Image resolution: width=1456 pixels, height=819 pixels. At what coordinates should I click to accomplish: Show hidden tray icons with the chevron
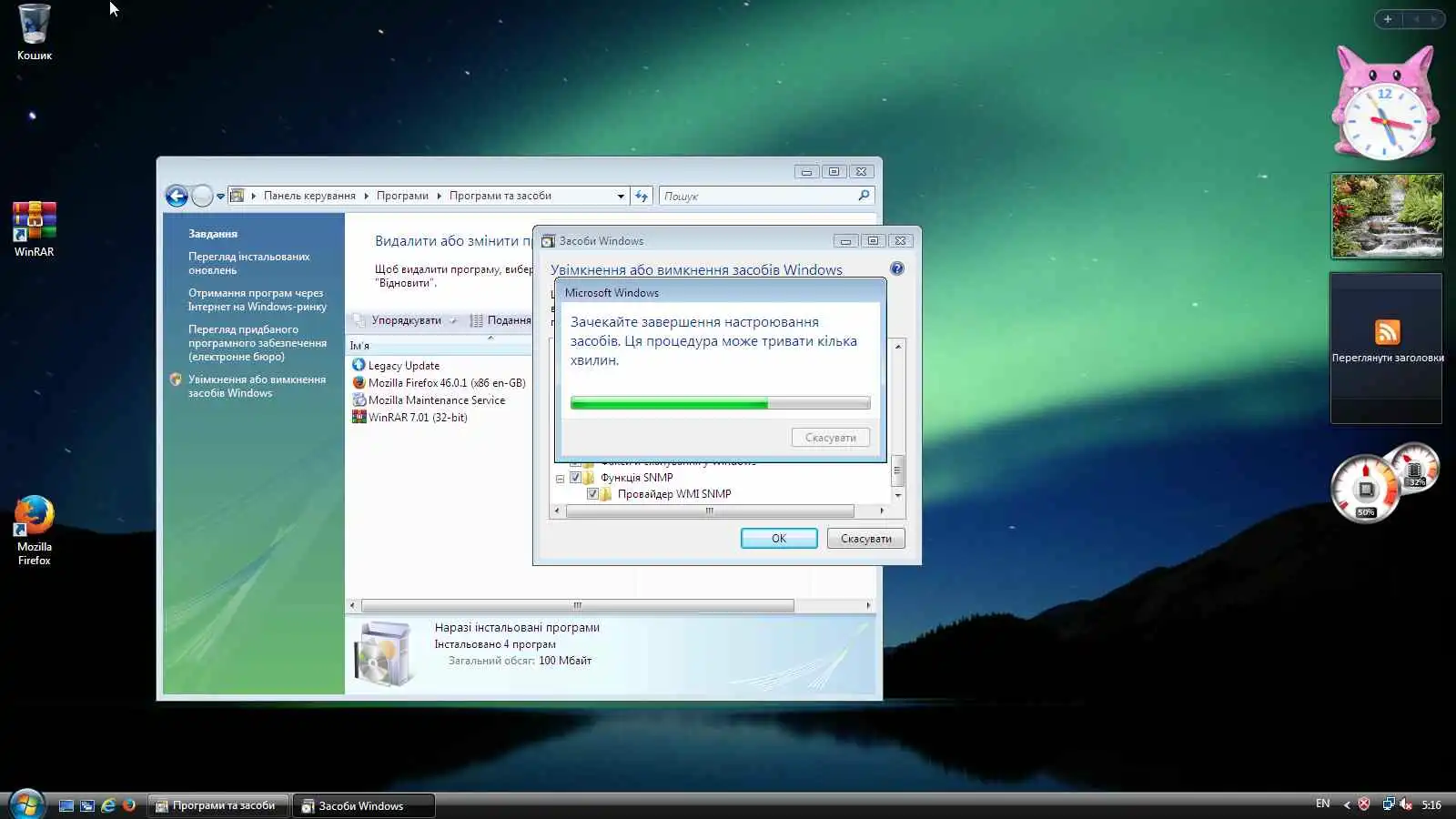(x=1347, y=804)
